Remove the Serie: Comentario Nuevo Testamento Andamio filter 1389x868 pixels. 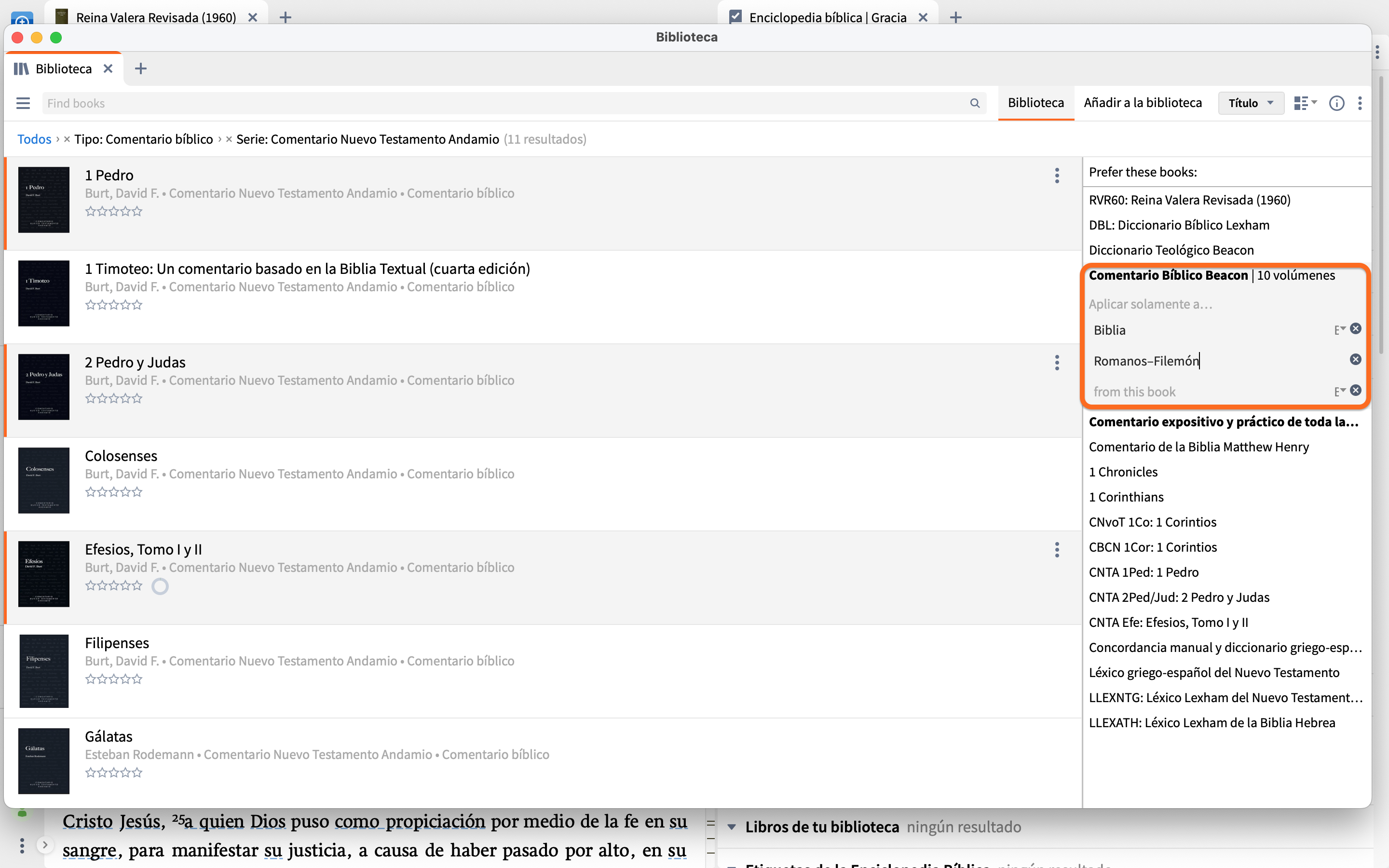click(x=229, y=139)
